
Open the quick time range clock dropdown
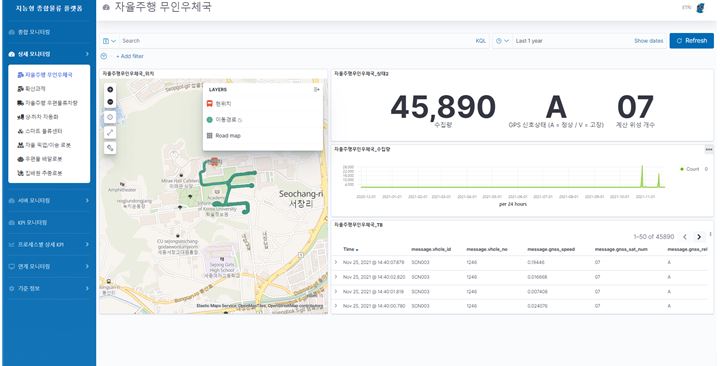[x=502, y=41]
